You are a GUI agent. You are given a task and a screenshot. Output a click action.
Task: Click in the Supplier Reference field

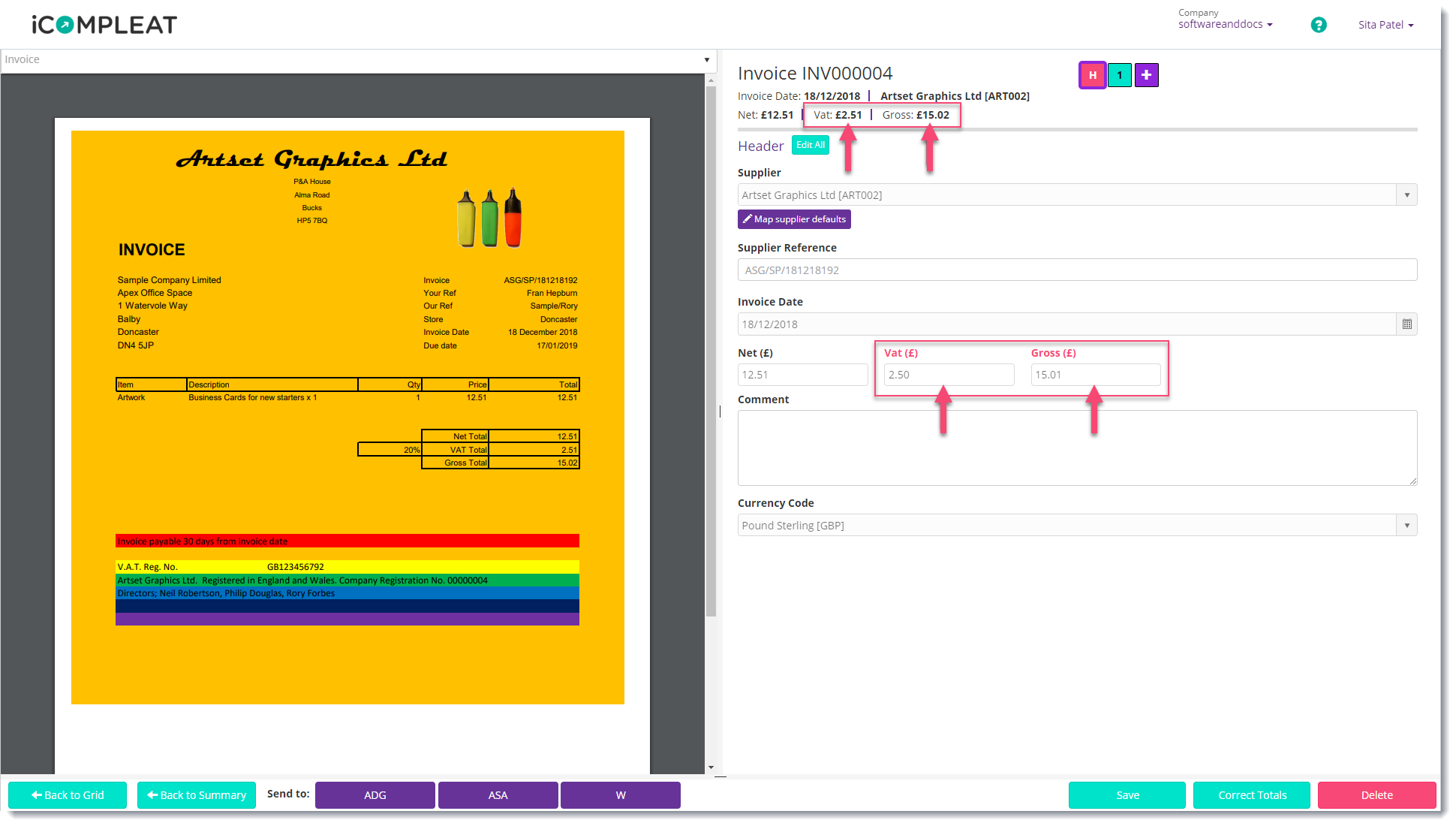(1077, 270)
